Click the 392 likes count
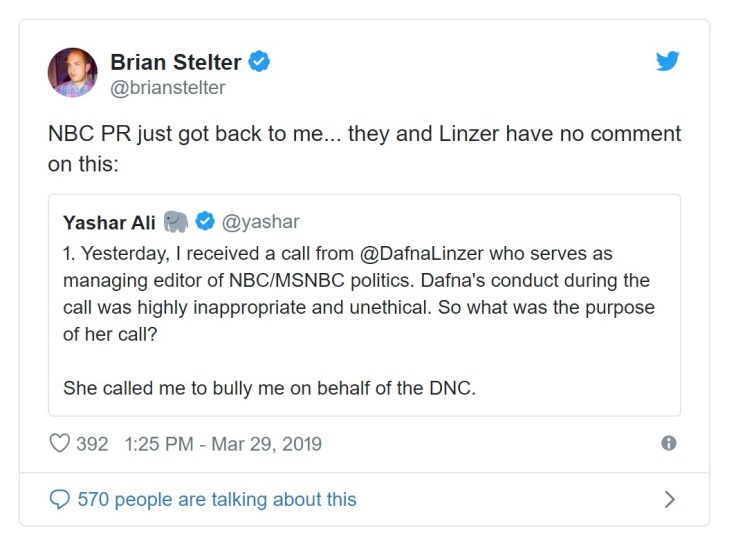736x546 pixels. click(x=92, y=443)
